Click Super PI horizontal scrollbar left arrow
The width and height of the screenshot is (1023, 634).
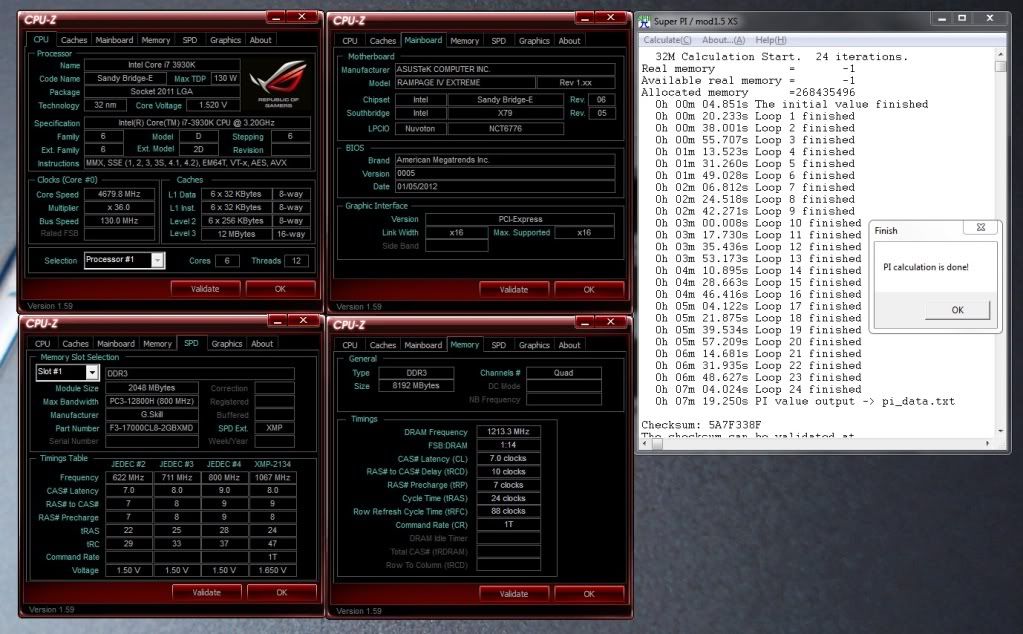tap(645, 444)
